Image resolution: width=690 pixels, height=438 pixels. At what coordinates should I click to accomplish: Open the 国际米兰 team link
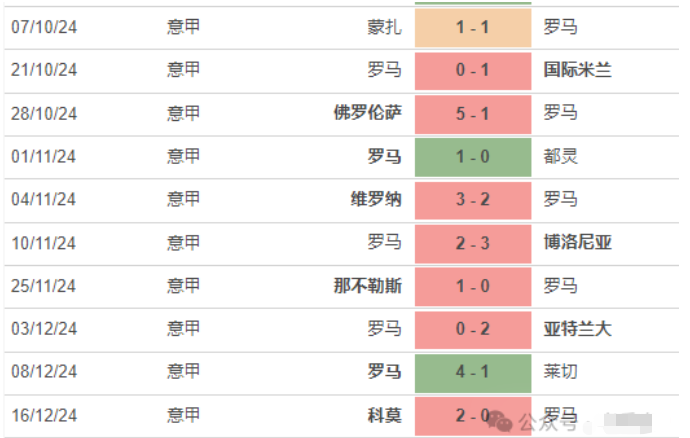click(x=577, y=70)
